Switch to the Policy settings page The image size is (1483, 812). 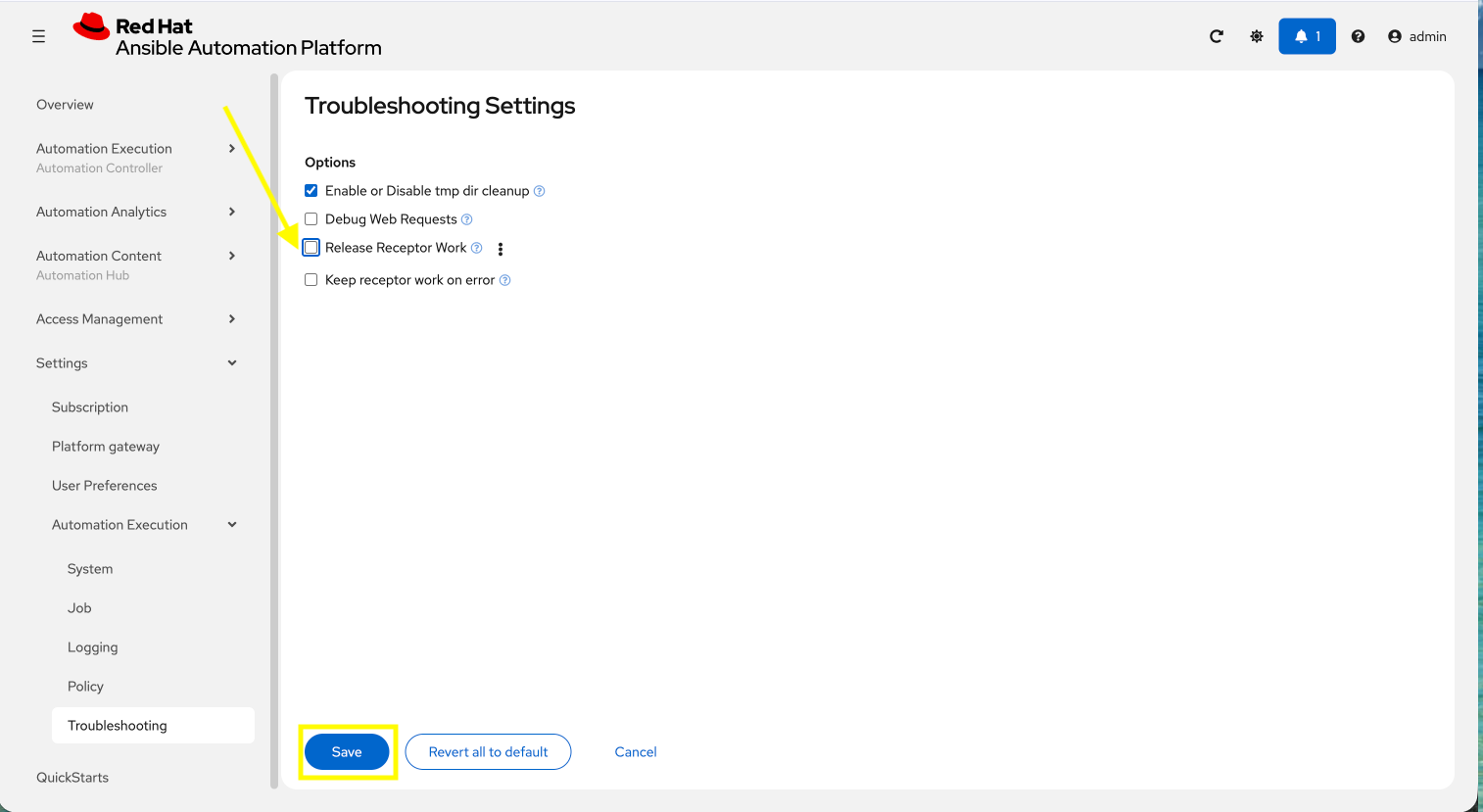point(85,686)
